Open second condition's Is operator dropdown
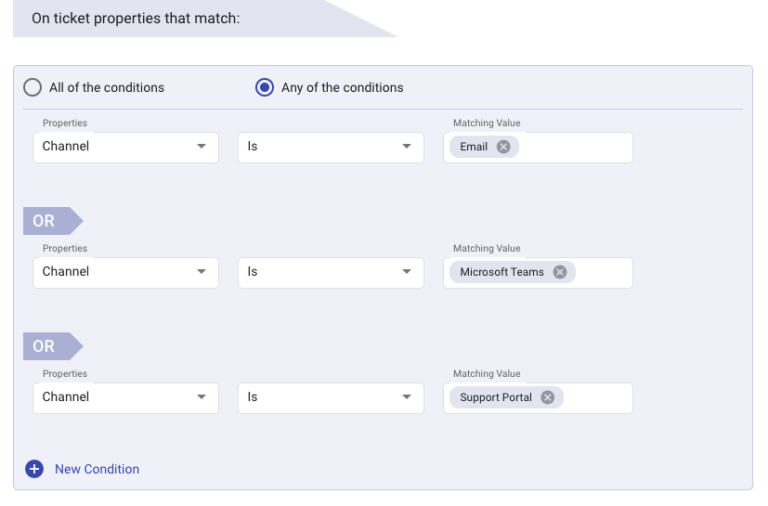 coord(331,272)
